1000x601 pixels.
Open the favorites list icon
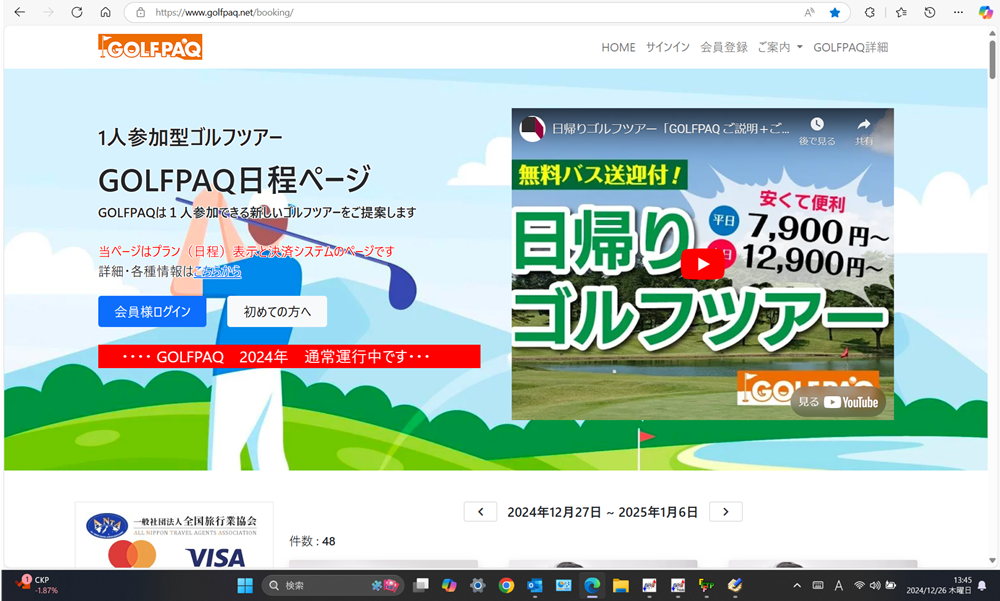901,12
